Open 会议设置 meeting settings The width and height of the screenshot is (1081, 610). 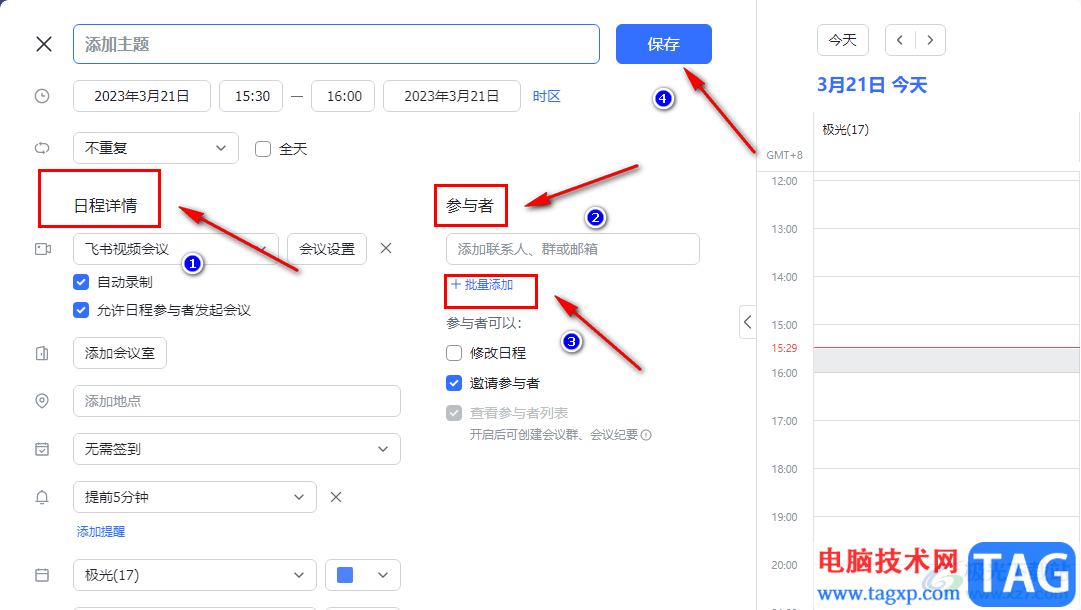click(x=327, y=249)
